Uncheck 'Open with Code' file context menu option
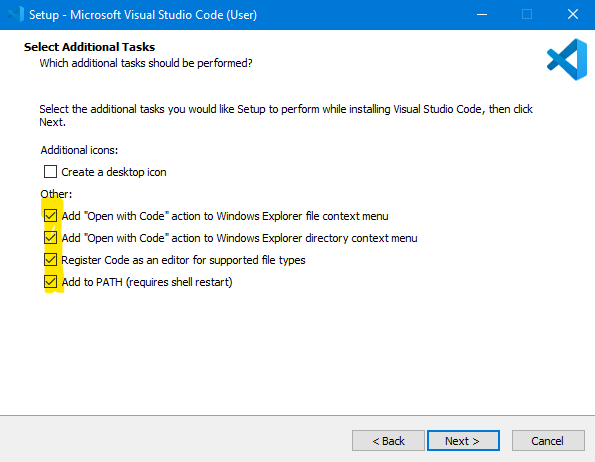This screenshot has width=595, height=462. (50, 215)
